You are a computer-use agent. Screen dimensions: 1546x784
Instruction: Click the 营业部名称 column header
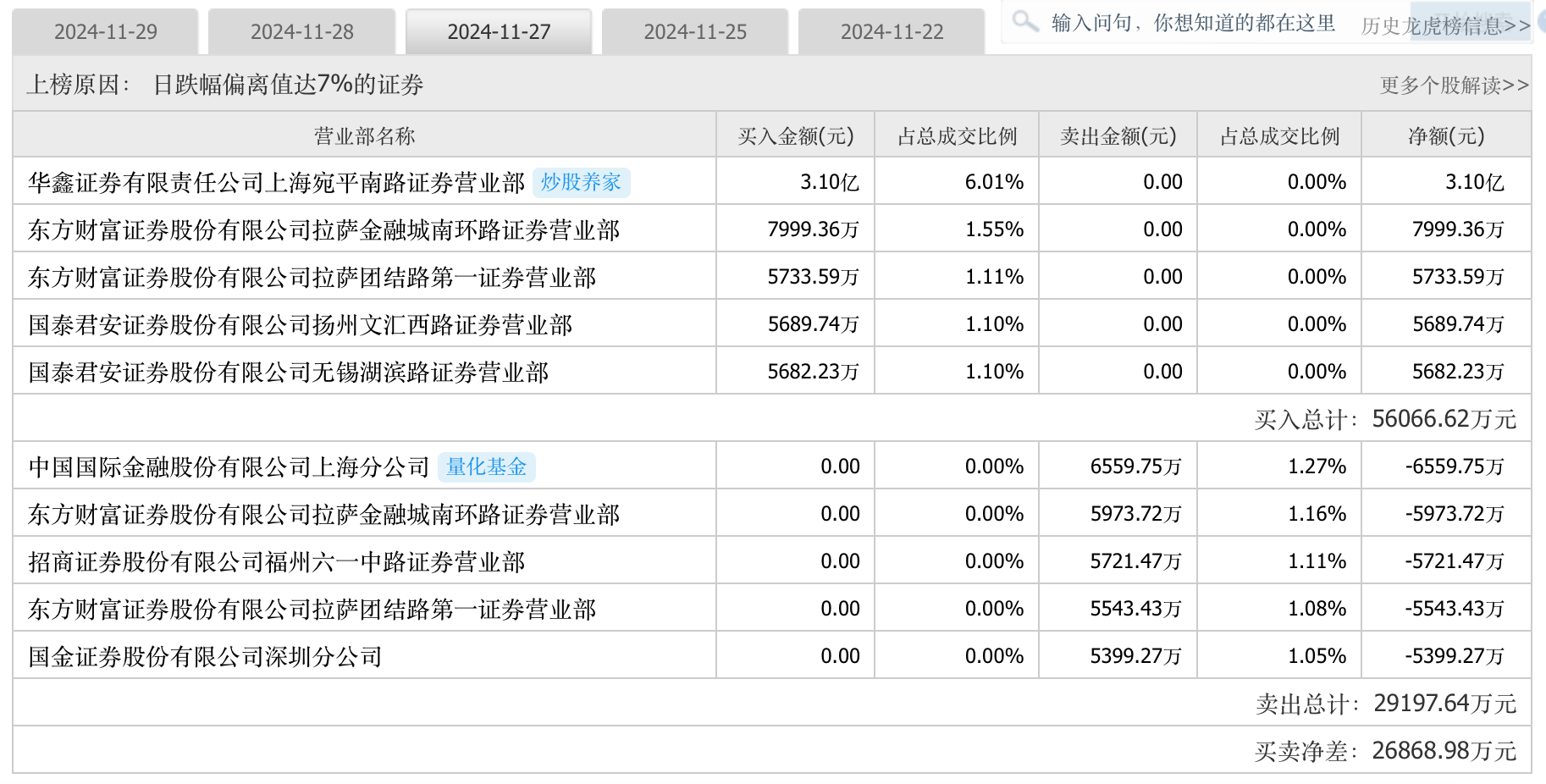click(364, 135)
